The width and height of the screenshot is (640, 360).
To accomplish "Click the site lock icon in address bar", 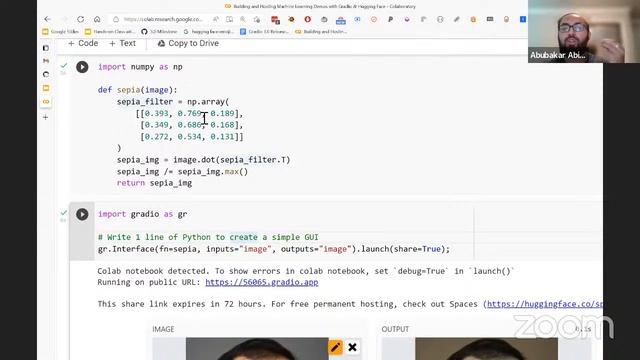I will pyautogui.click(x=116, y=19).
